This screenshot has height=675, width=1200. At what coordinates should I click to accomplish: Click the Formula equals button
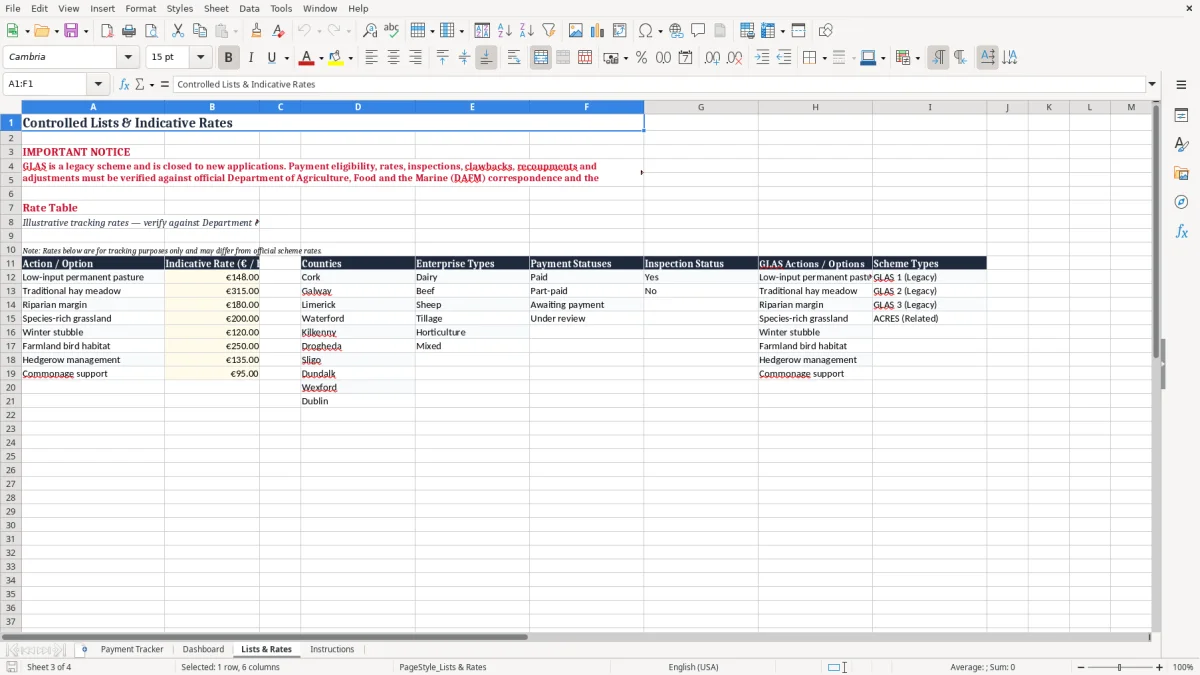165,84
